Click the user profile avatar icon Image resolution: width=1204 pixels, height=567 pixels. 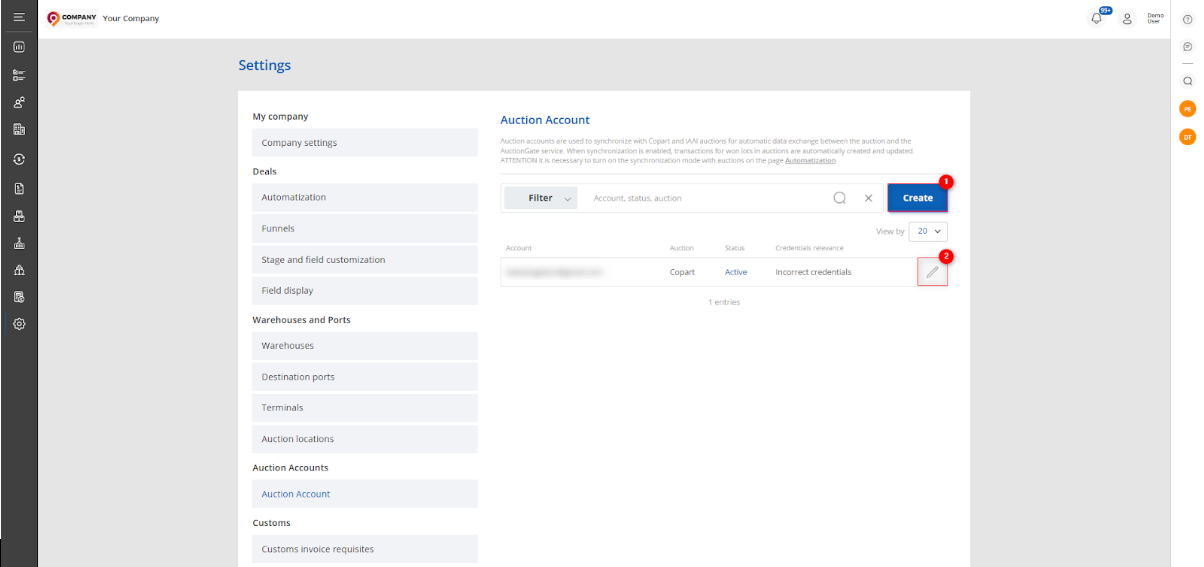point(1127,18)
